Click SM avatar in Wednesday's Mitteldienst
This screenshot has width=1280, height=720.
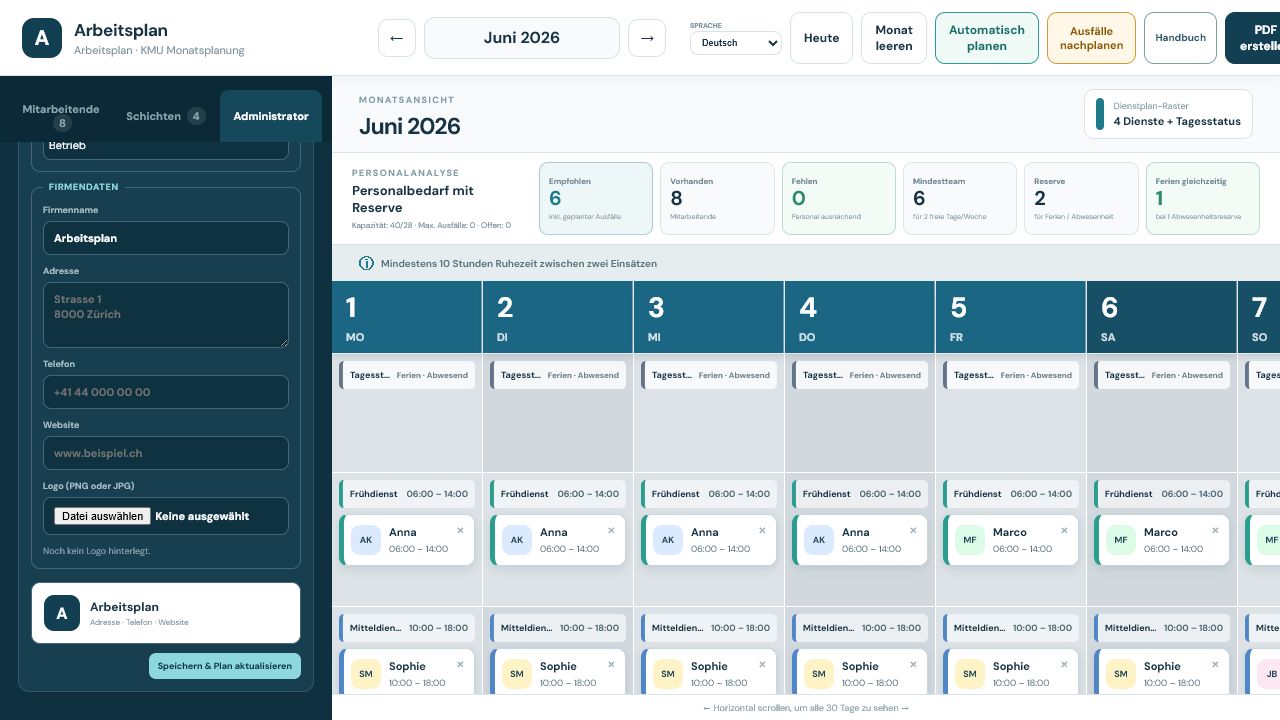[668, 674]
